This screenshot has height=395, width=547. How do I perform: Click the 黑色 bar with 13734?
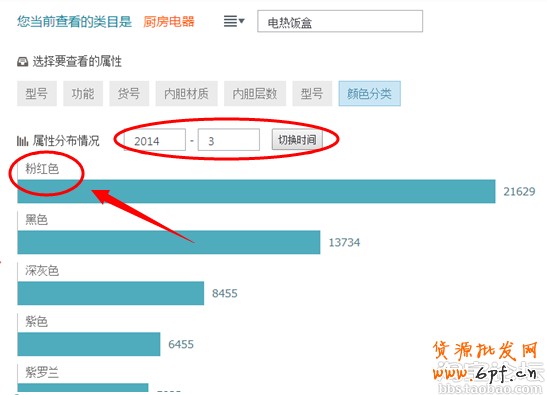click(x=169, y=242)
